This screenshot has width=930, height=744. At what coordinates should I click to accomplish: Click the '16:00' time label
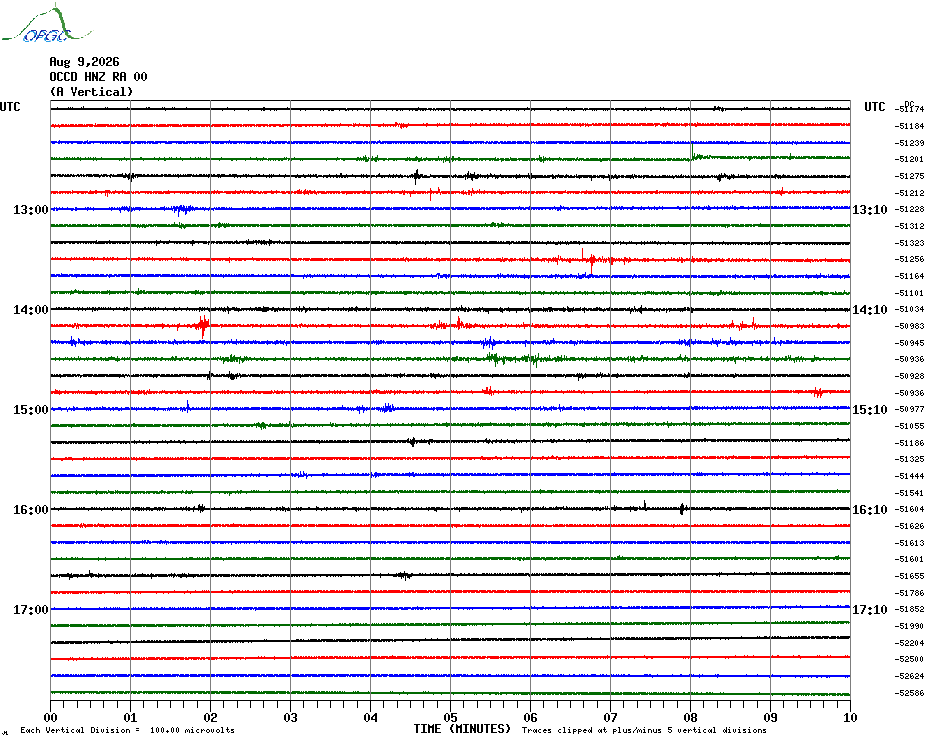click(x=31, y=510)
